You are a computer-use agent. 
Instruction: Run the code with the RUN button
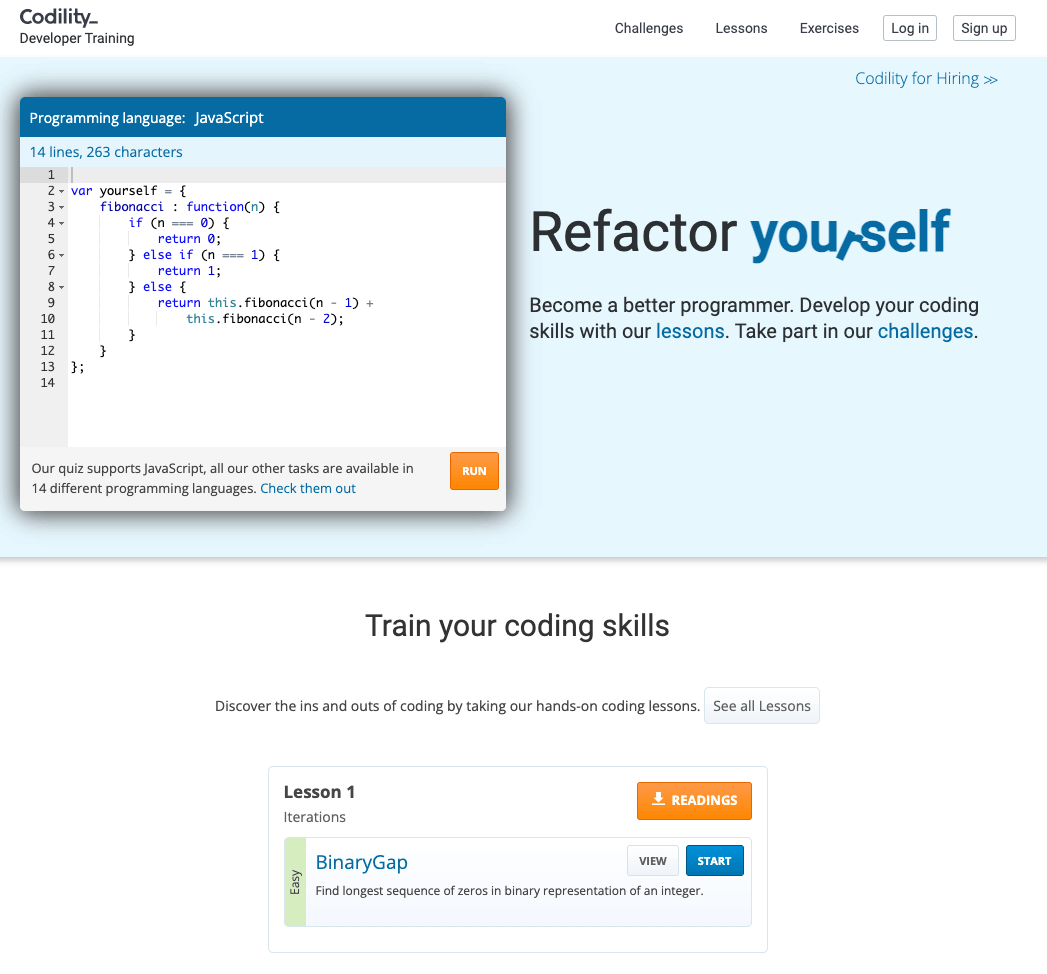coord(474,471)
